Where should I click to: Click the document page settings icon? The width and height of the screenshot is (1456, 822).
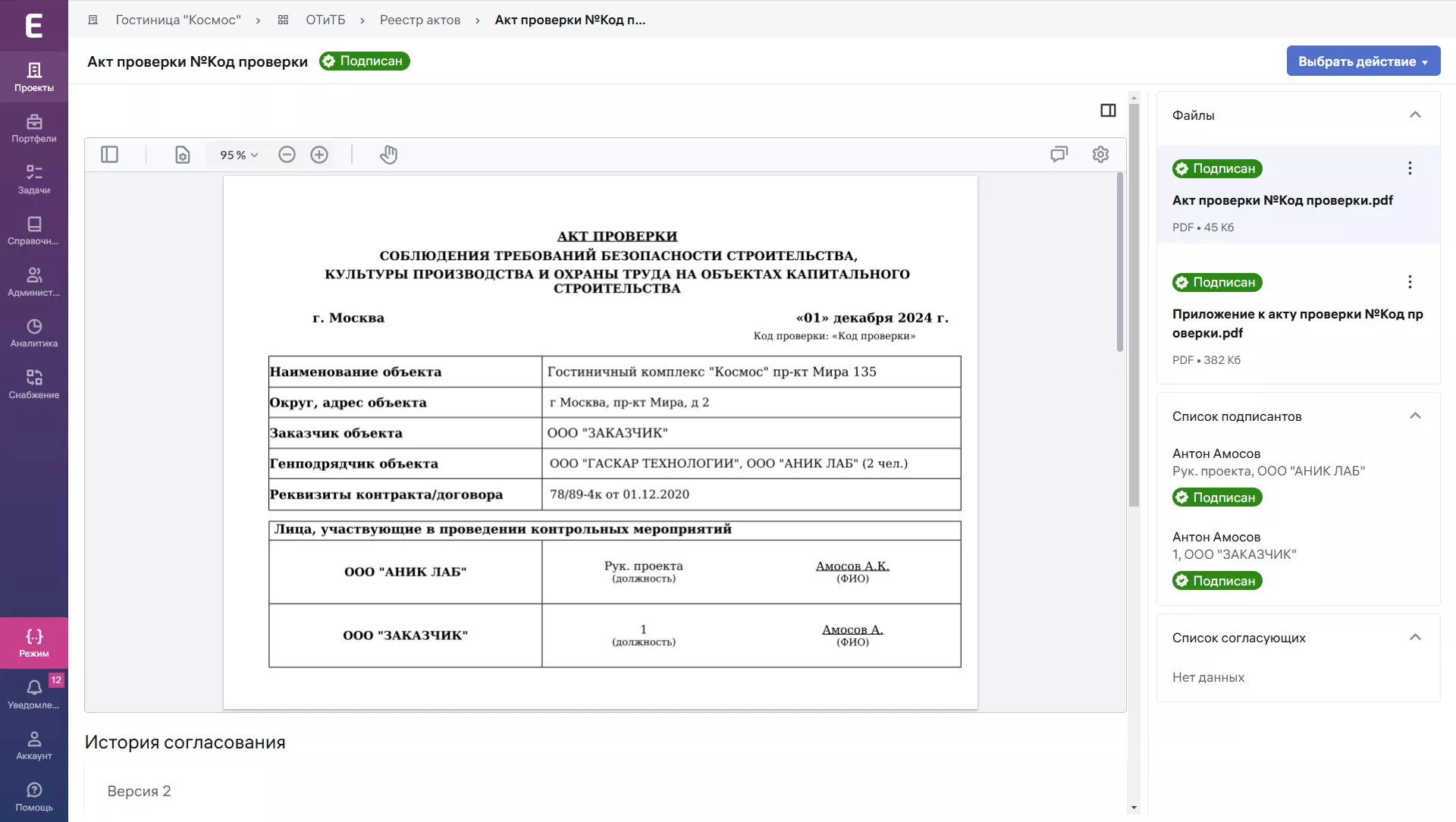pyautogui.click(x=182, y=155)
